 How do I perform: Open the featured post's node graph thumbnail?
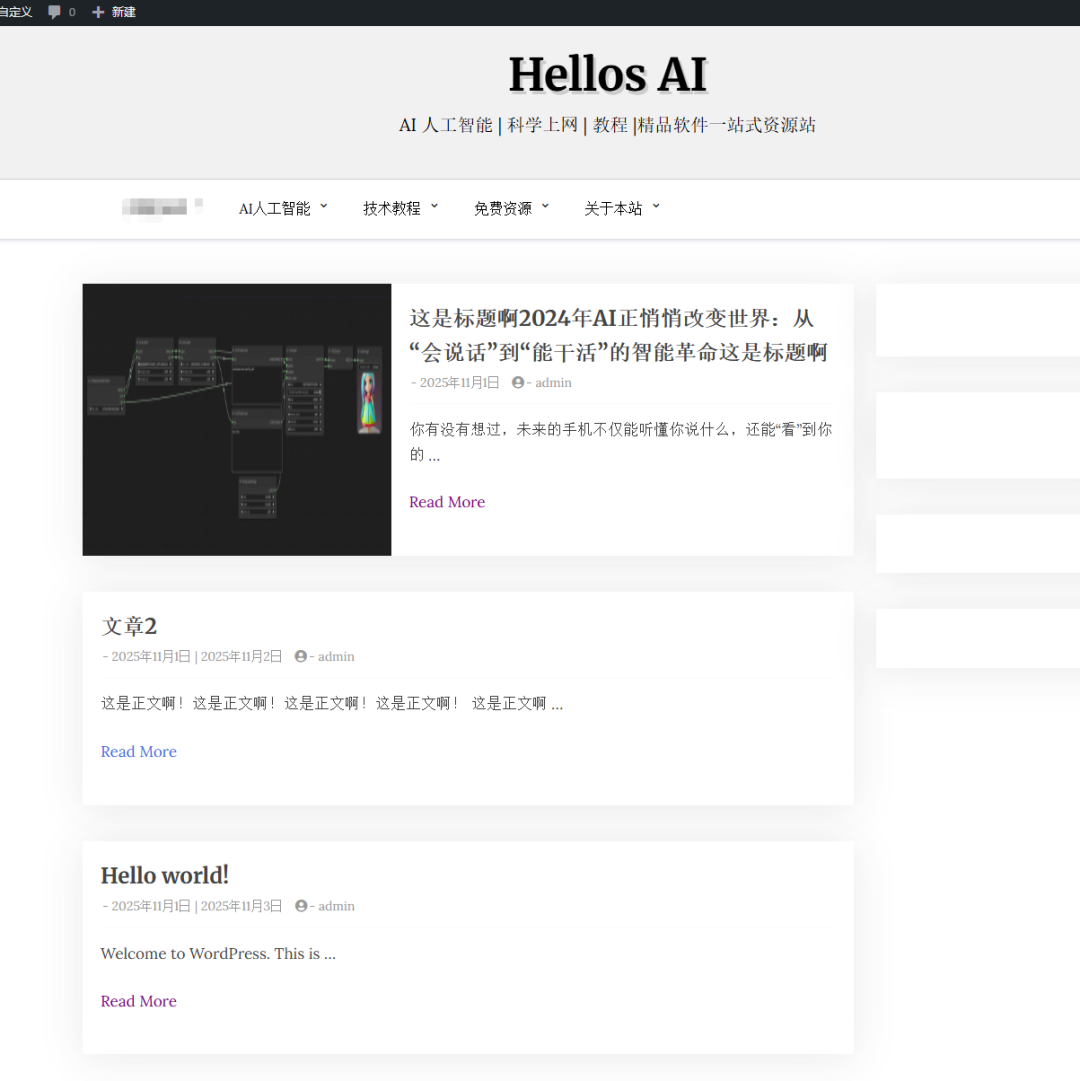237,419
